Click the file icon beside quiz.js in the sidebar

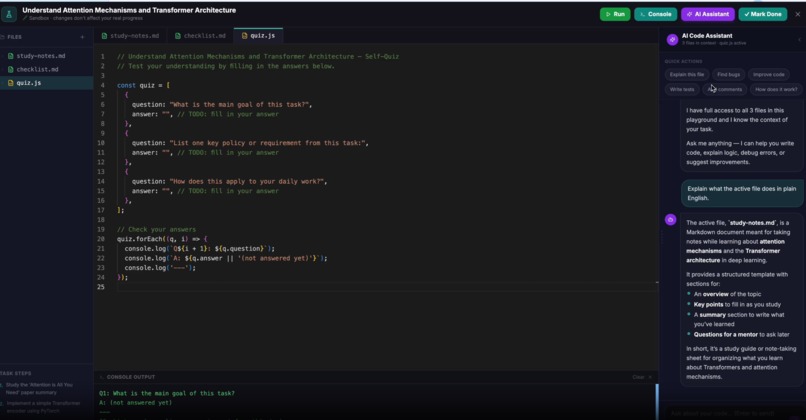point(10,83)
